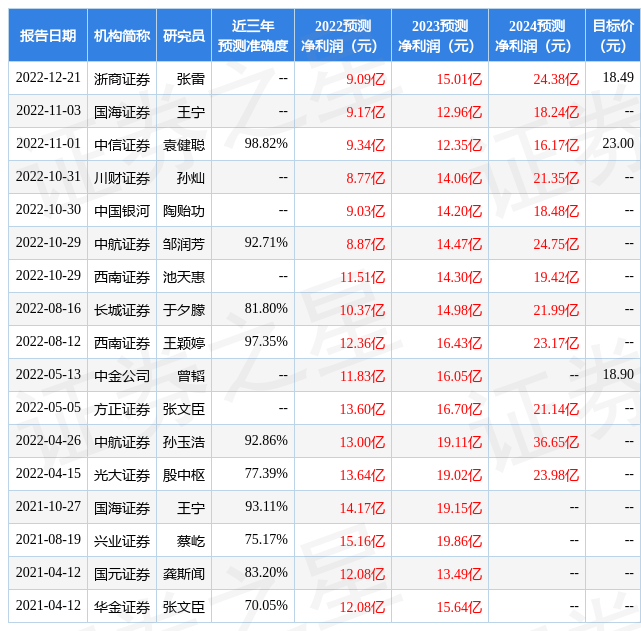Click the 报告日期 column header
The image size is (641, 631).
[48, 36]
